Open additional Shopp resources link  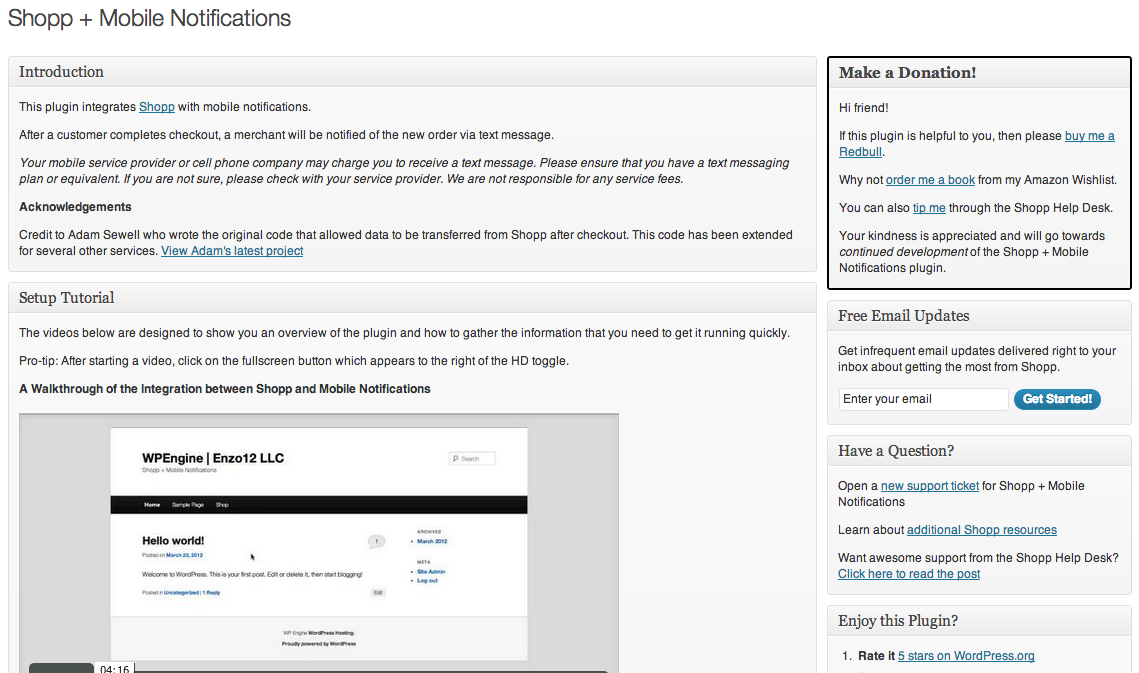click(981, 530)
